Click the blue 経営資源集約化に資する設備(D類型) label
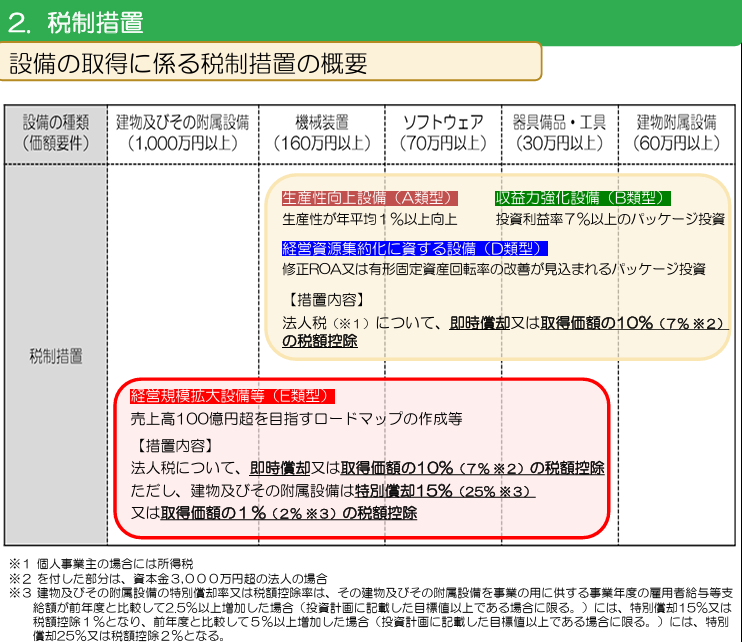The width and height of the screenshot is (742, 642). [x=415, y=249]
